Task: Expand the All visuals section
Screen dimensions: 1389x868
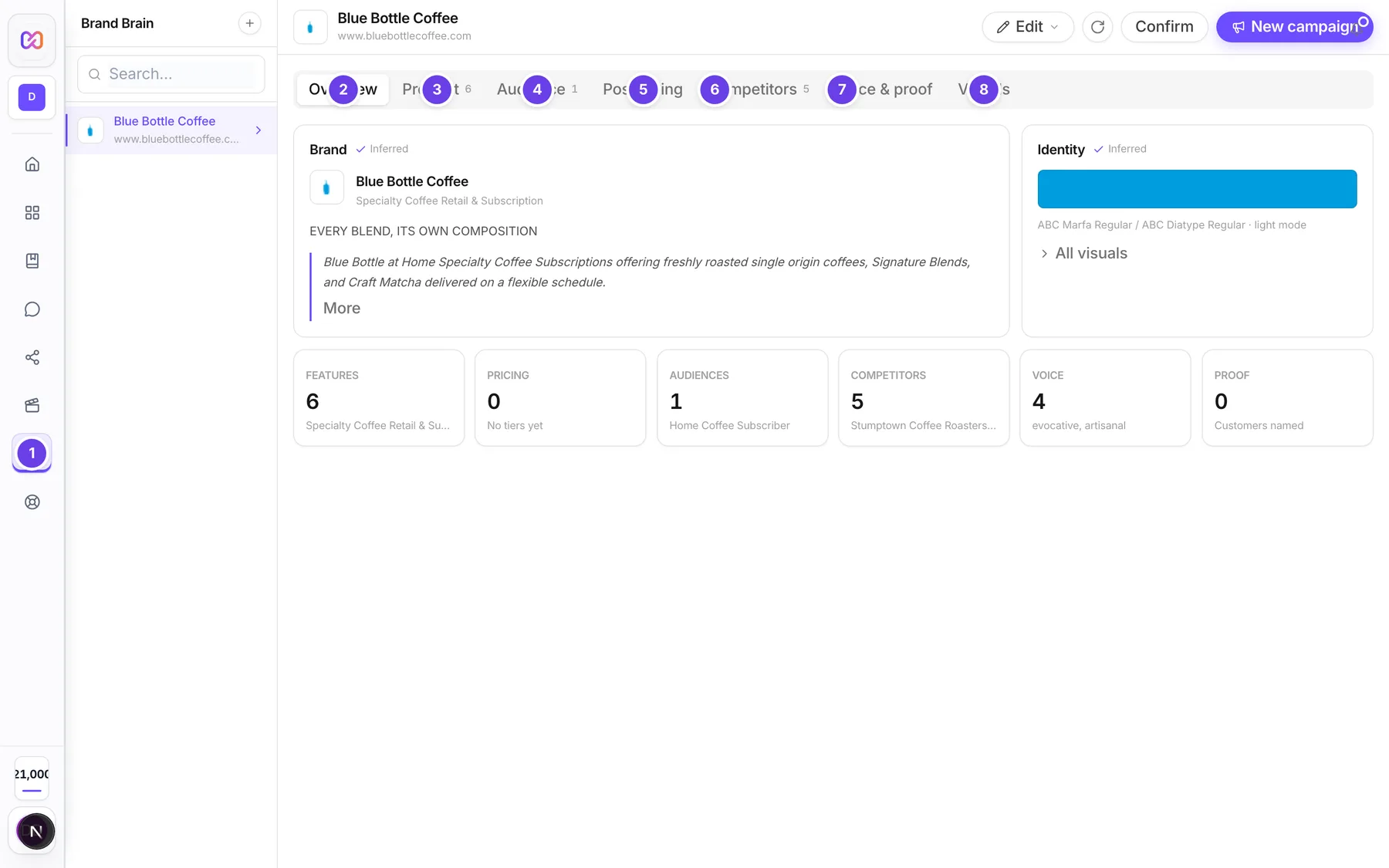Action: click(x=1083, y=253)
